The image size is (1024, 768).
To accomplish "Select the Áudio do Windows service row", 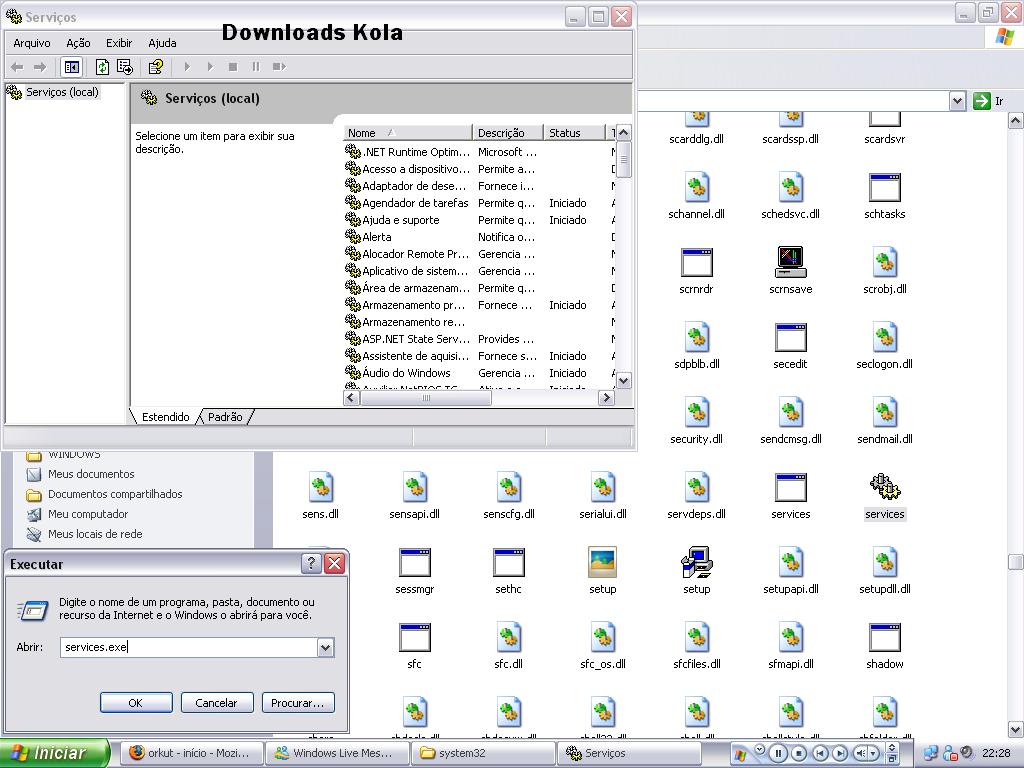I will (479, 373).
